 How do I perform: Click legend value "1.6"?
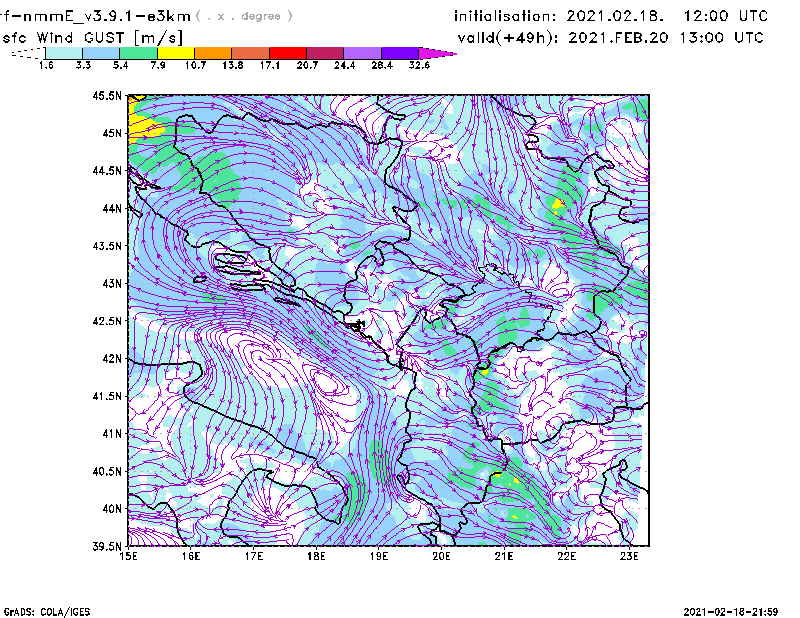tap(46, 65)
